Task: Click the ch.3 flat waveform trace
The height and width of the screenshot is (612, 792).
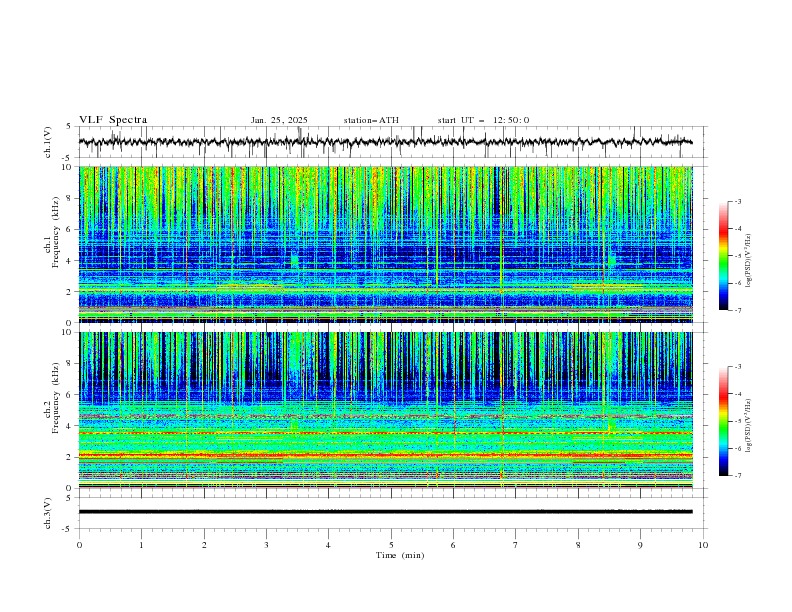Action: 386,512
